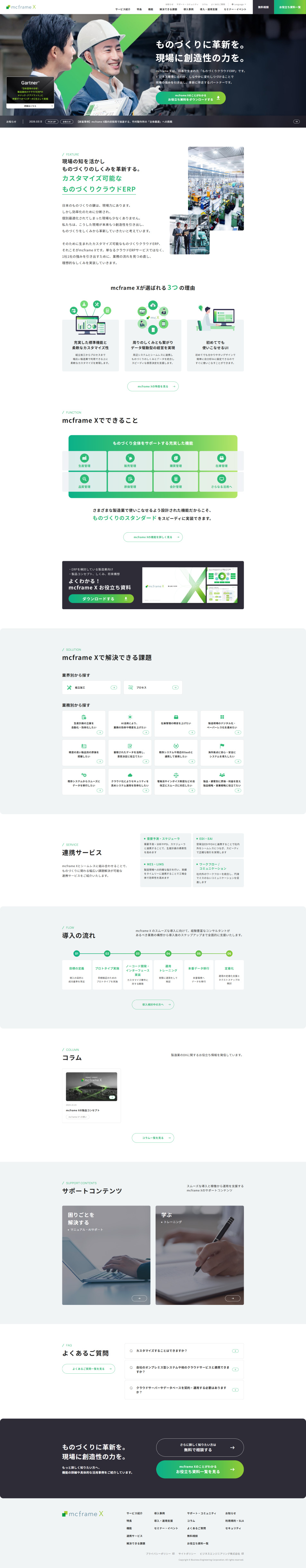
Task: Click お役立ち資料一覧を見る green button
Action: click(x=200, y=1469)
